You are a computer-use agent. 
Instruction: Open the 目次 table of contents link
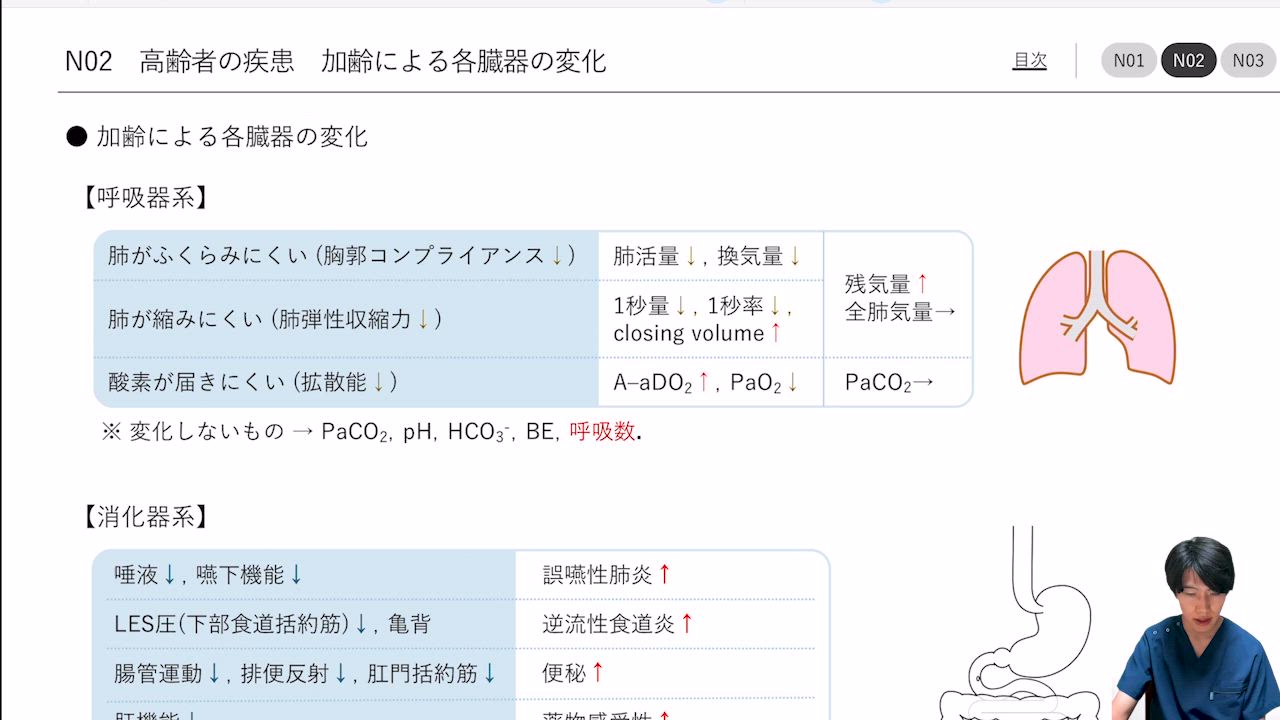[x=1029, y=61]
